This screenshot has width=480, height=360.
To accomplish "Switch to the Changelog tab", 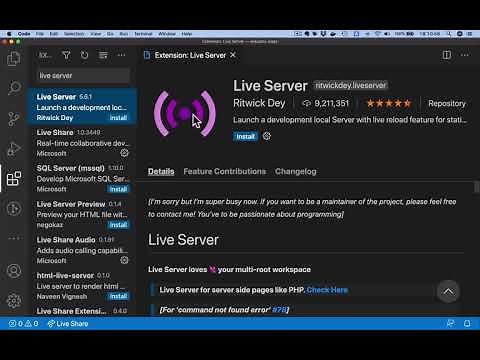I will 296,171.
